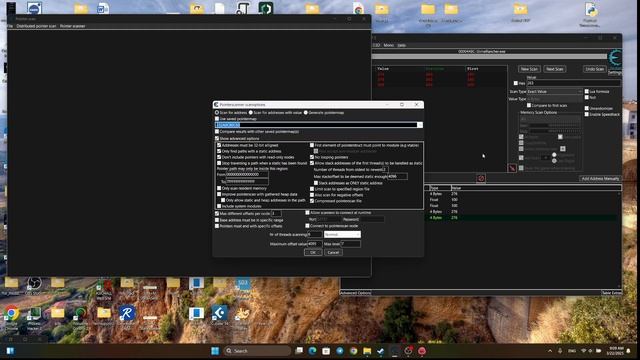
Task: Toggle Show advanced options checkbox
Action: pyautogui.click(x=217, y=138)
